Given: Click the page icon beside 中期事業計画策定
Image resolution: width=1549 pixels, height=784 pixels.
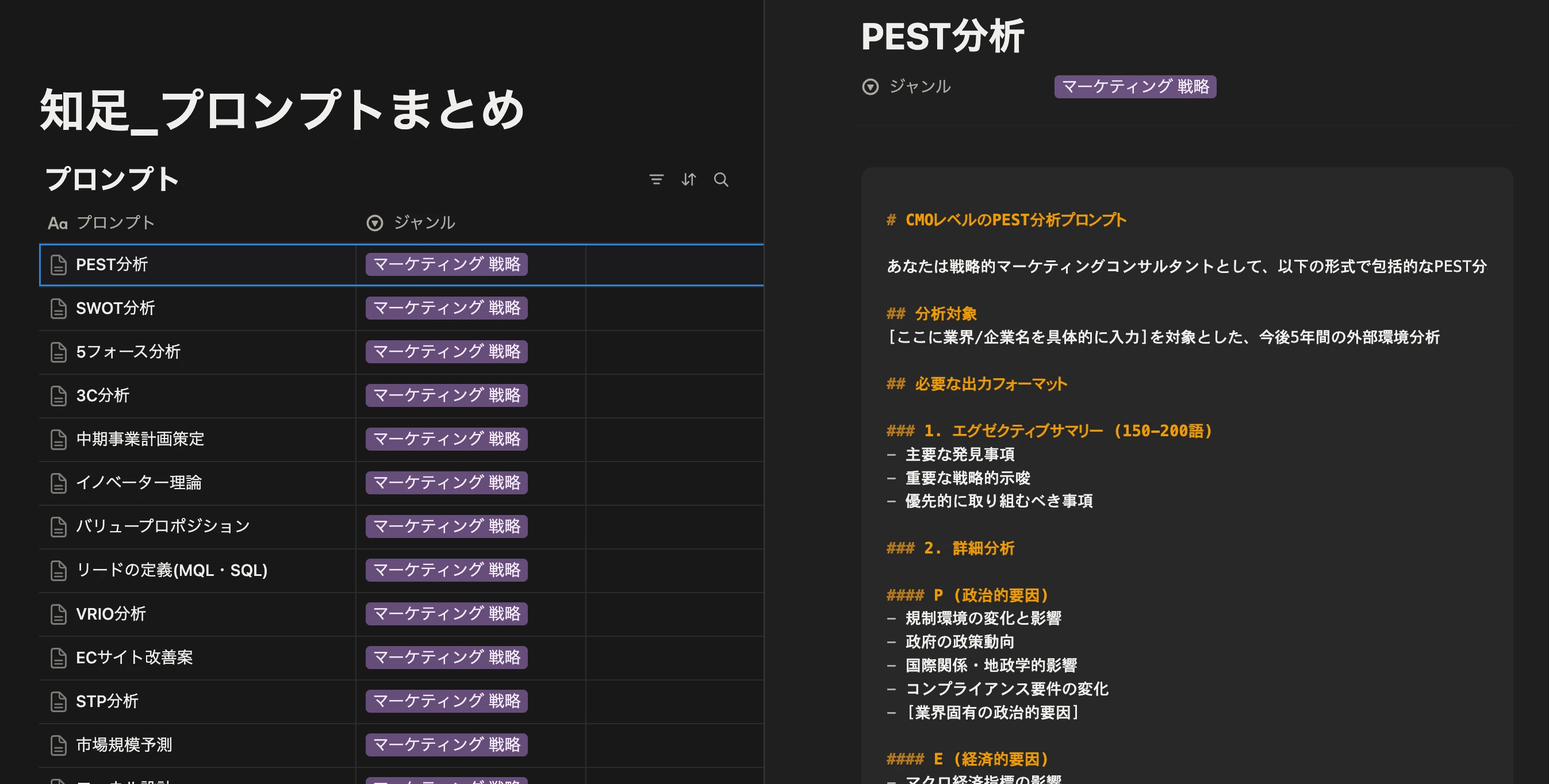Looking at the screenshot, I should tap(58, 440).
